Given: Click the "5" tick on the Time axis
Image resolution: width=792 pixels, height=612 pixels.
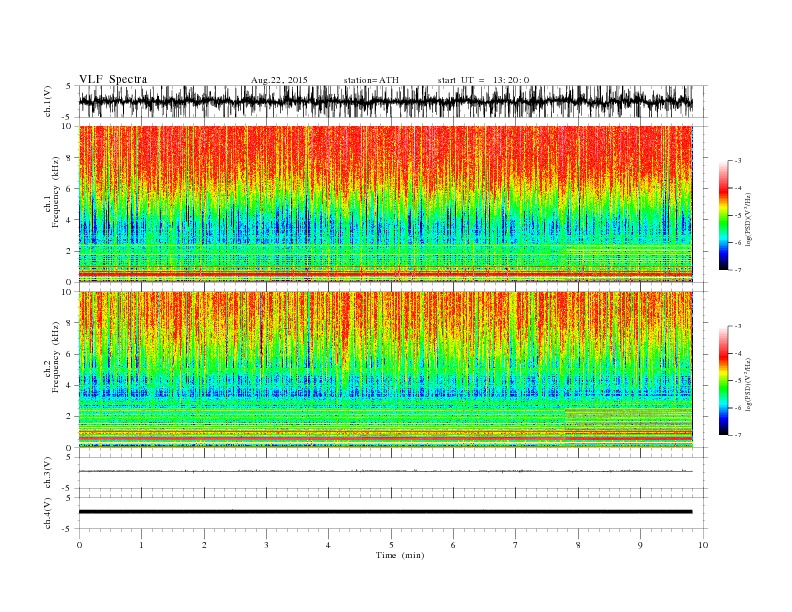Looking at the screenshot, I should coord(391,545).
